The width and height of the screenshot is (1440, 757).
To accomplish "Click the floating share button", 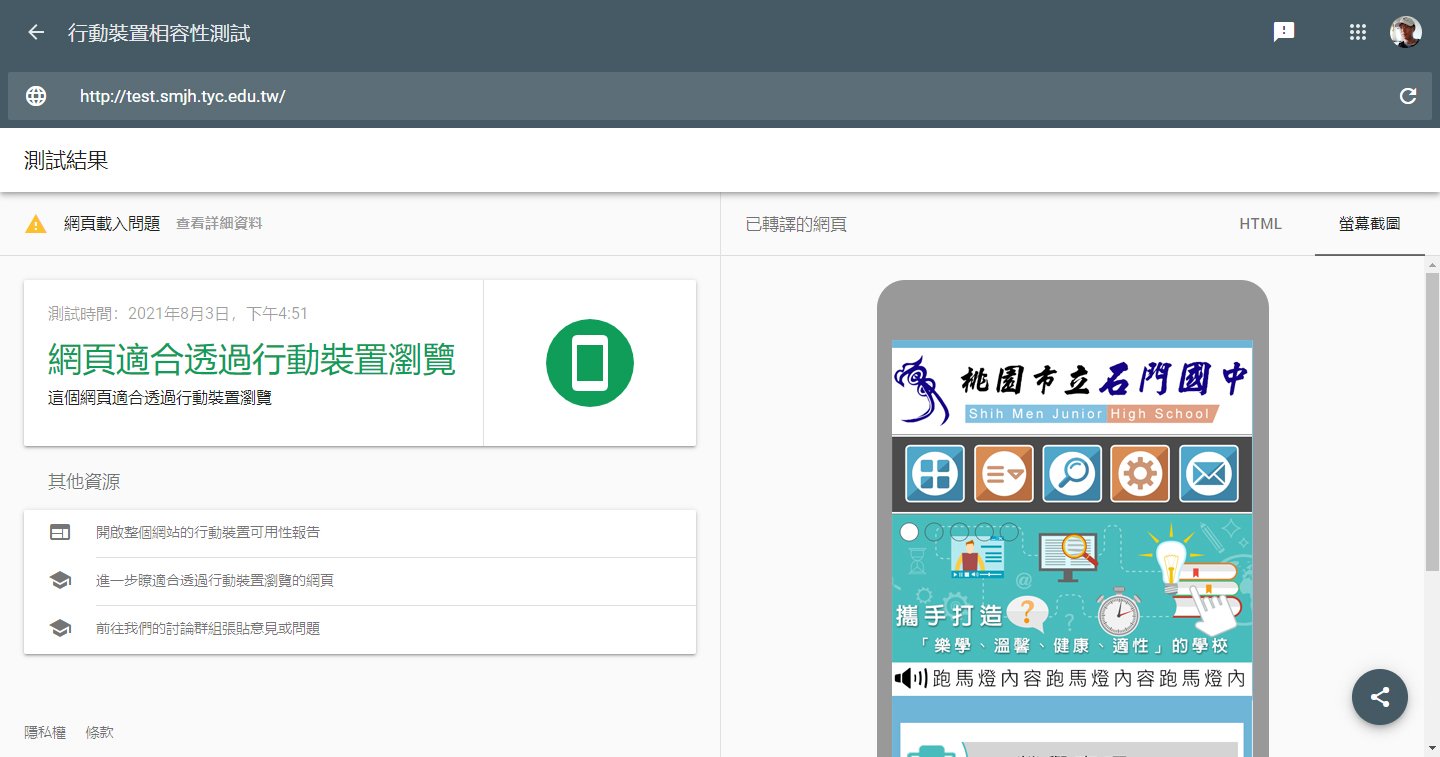I will pyautogui.click(x=1379, y=697).
